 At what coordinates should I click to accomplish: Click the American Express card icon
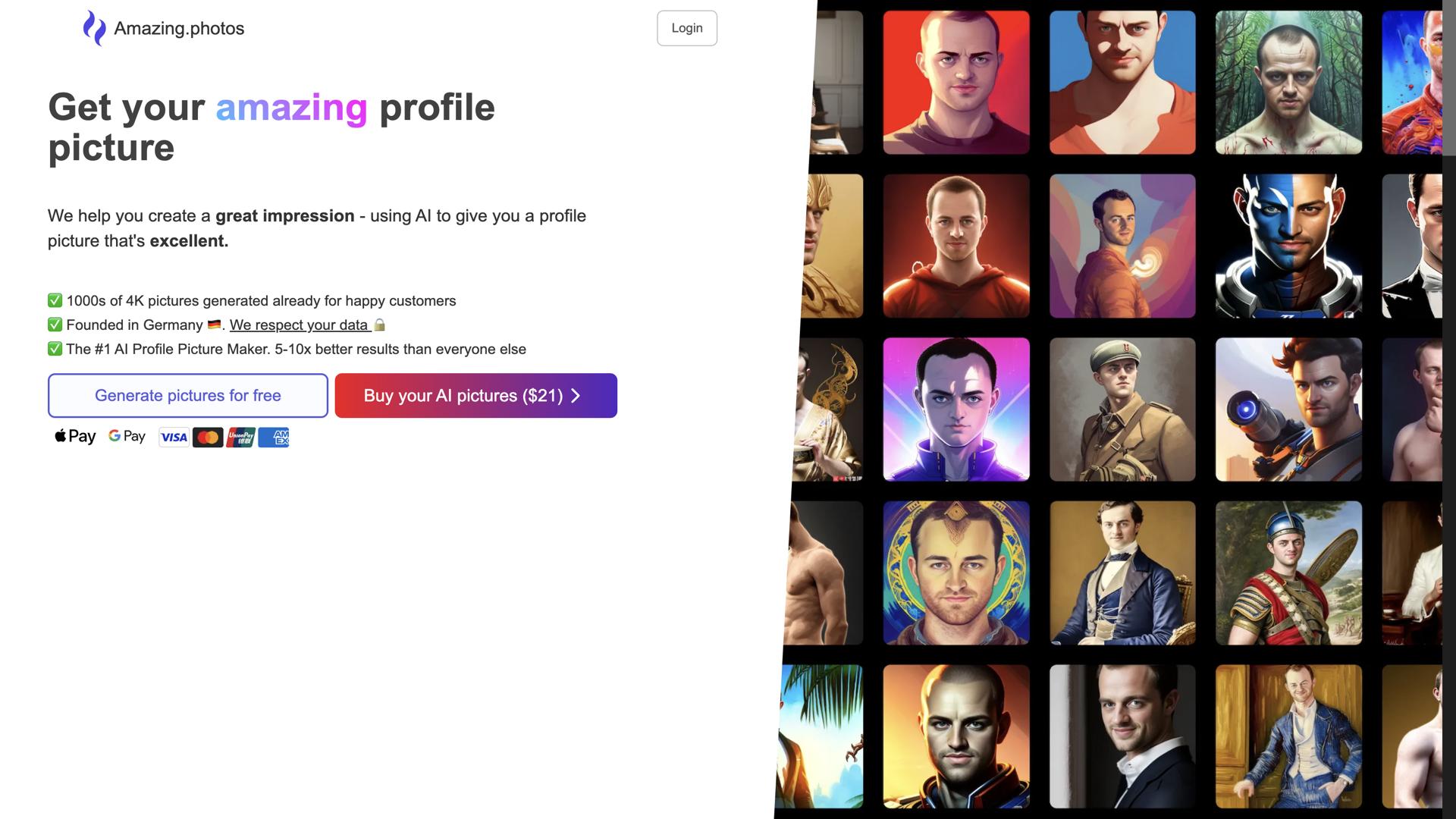click(x=274, y=438)
